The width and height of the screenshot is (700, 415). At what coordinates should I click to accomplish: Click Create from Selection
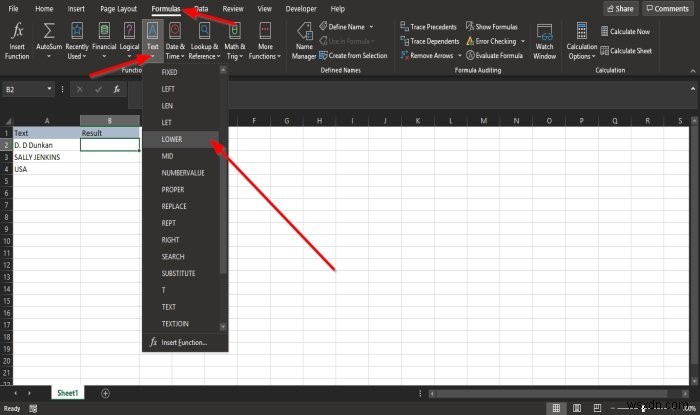coord(353,55)
